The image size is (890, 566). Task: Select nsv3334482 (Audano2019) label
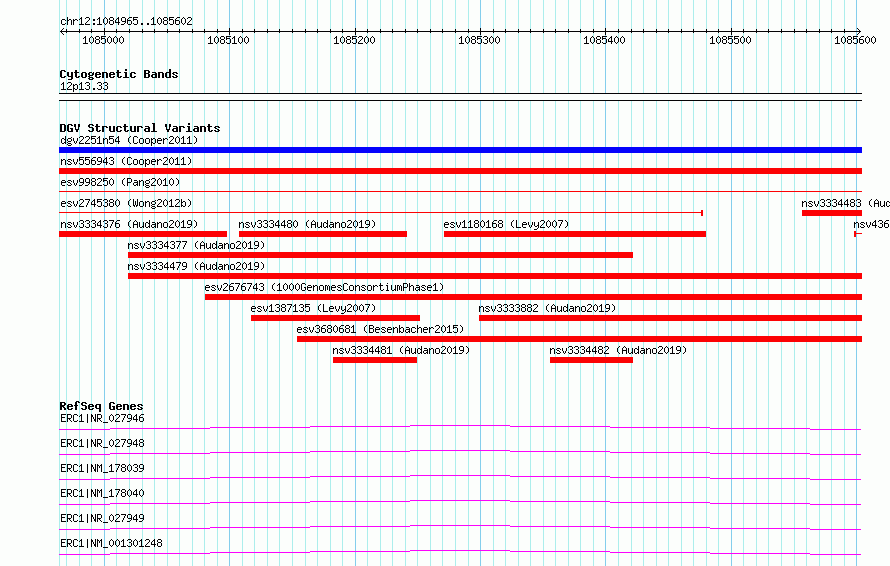[618, 350]
